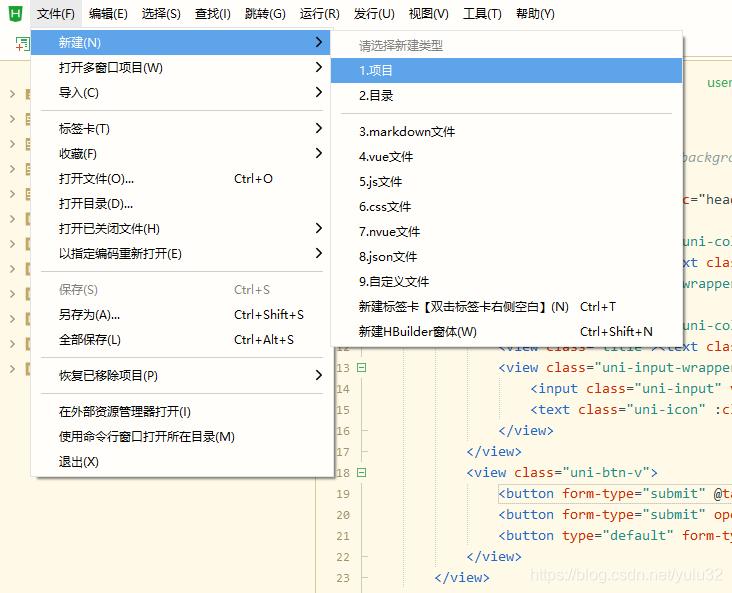Expand the 恢复已移除项目(P) submenu
The height and width of the screenshot is (593, 732).
point(318,376)
